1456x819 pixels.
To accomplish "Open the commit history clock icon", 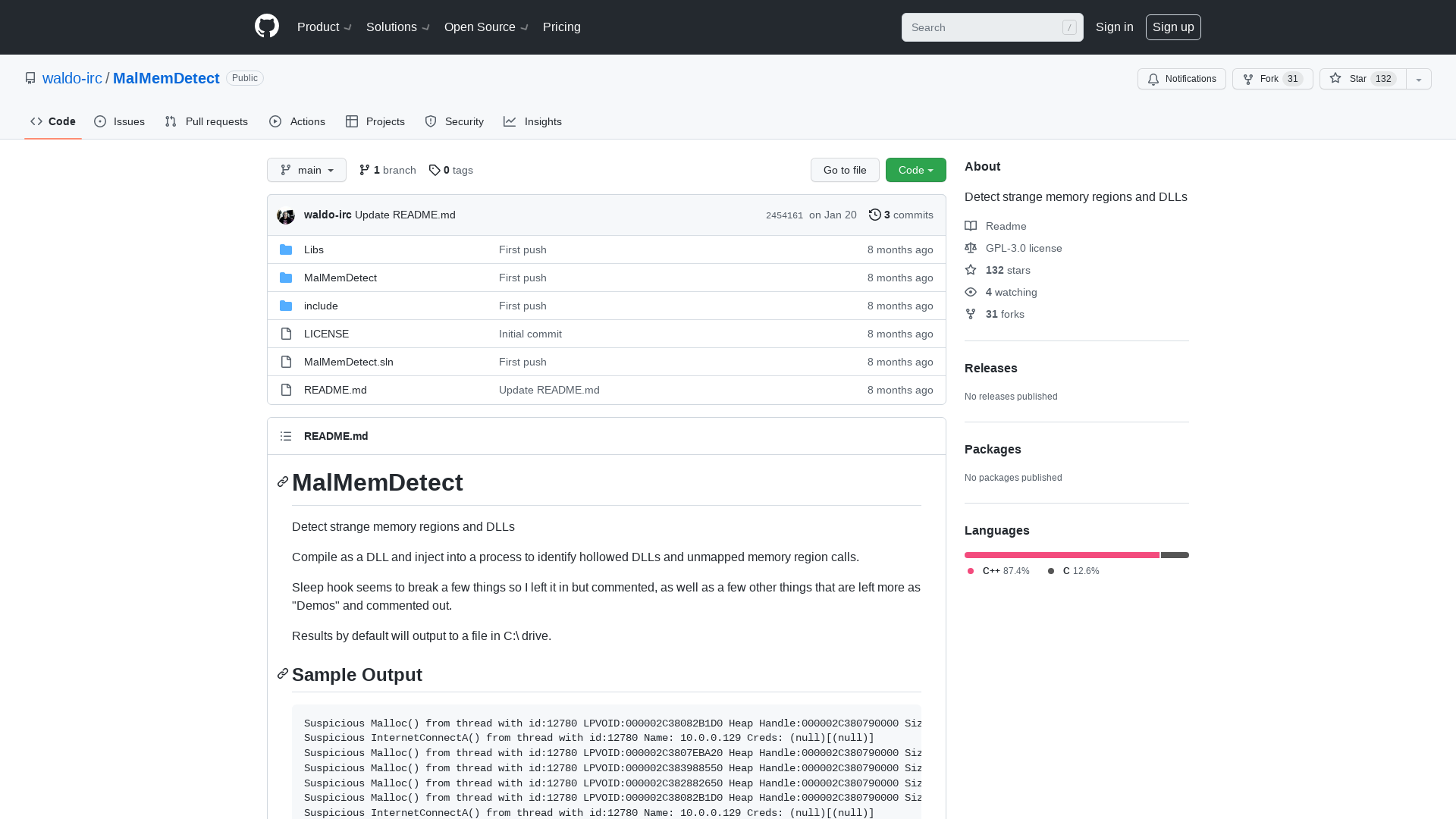I will tap(874, 215).
